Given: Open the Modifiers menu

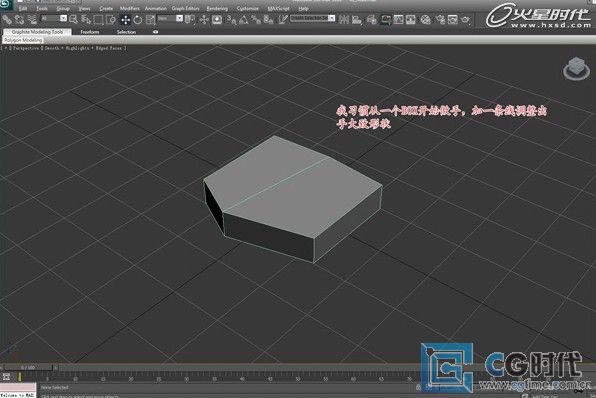Looking at the screenshot, I should coord(130,8).
